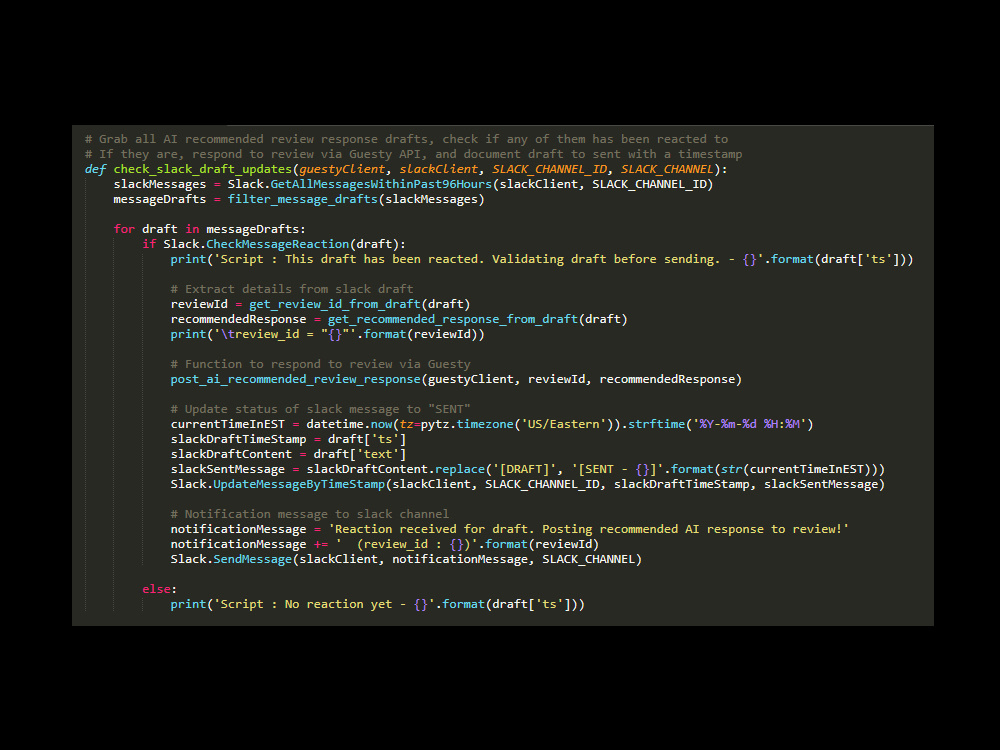Click 'Reaction received for draft' string
This screenshot has width=1000, height=750.
588,529
